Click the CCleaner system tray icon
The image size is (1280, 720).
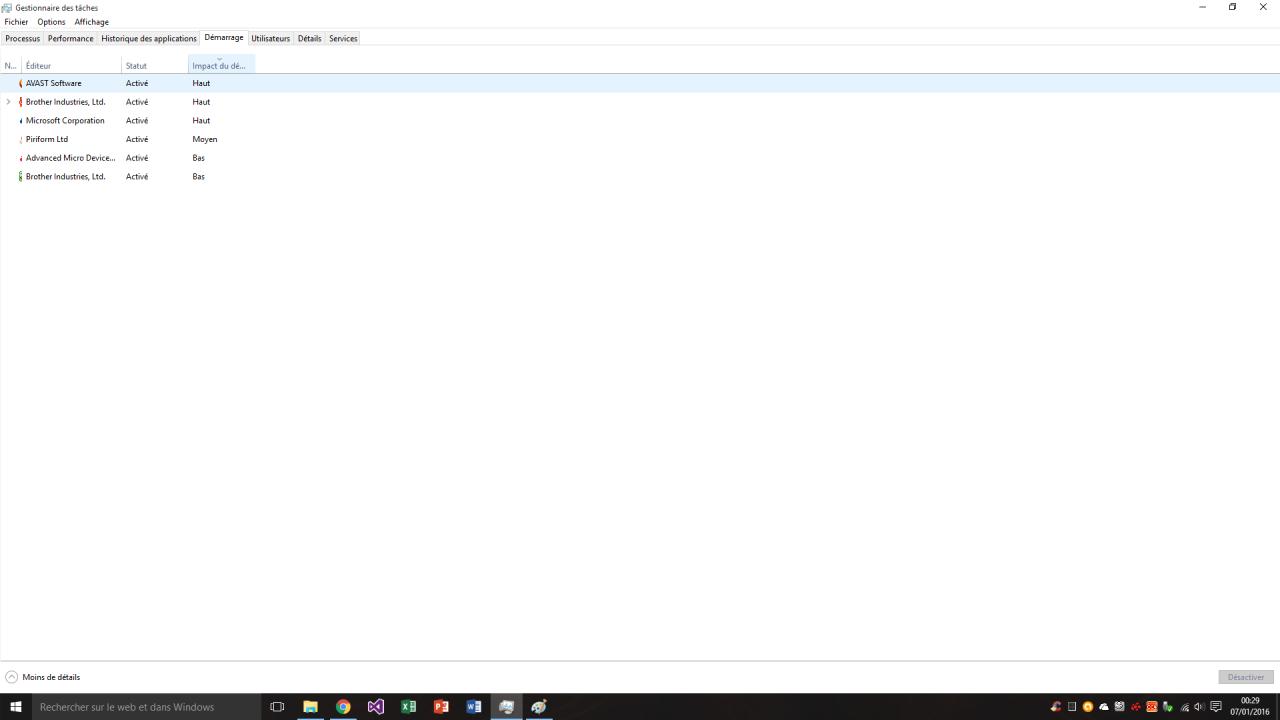click(1056, 707)
